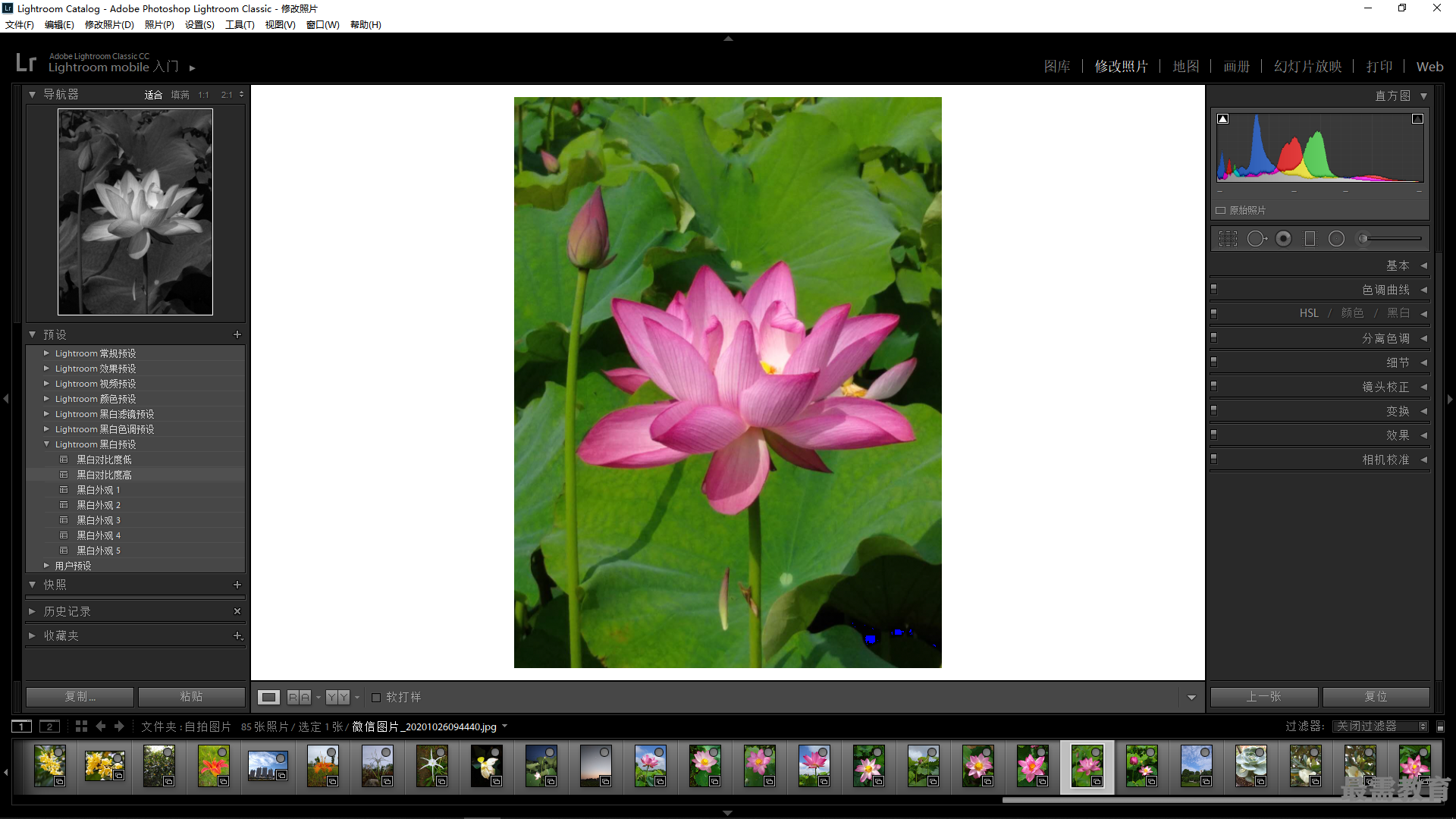Screen dimensions: 1456x819
Task: Open the filename dropdown in filmstrip bar
Action: click(505, 726)
